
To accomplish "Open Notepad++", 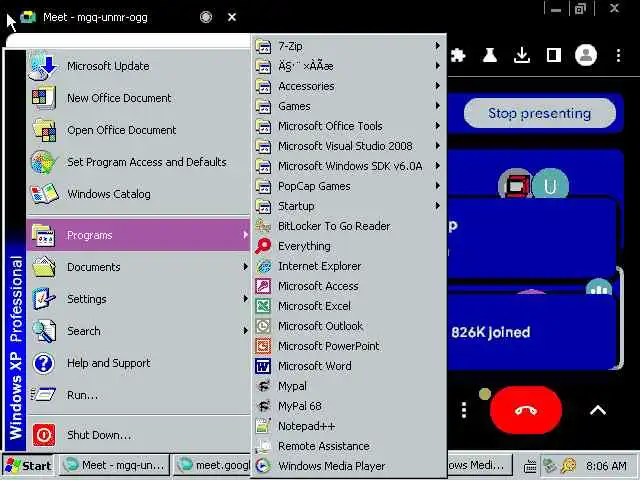I will (349, 426).
